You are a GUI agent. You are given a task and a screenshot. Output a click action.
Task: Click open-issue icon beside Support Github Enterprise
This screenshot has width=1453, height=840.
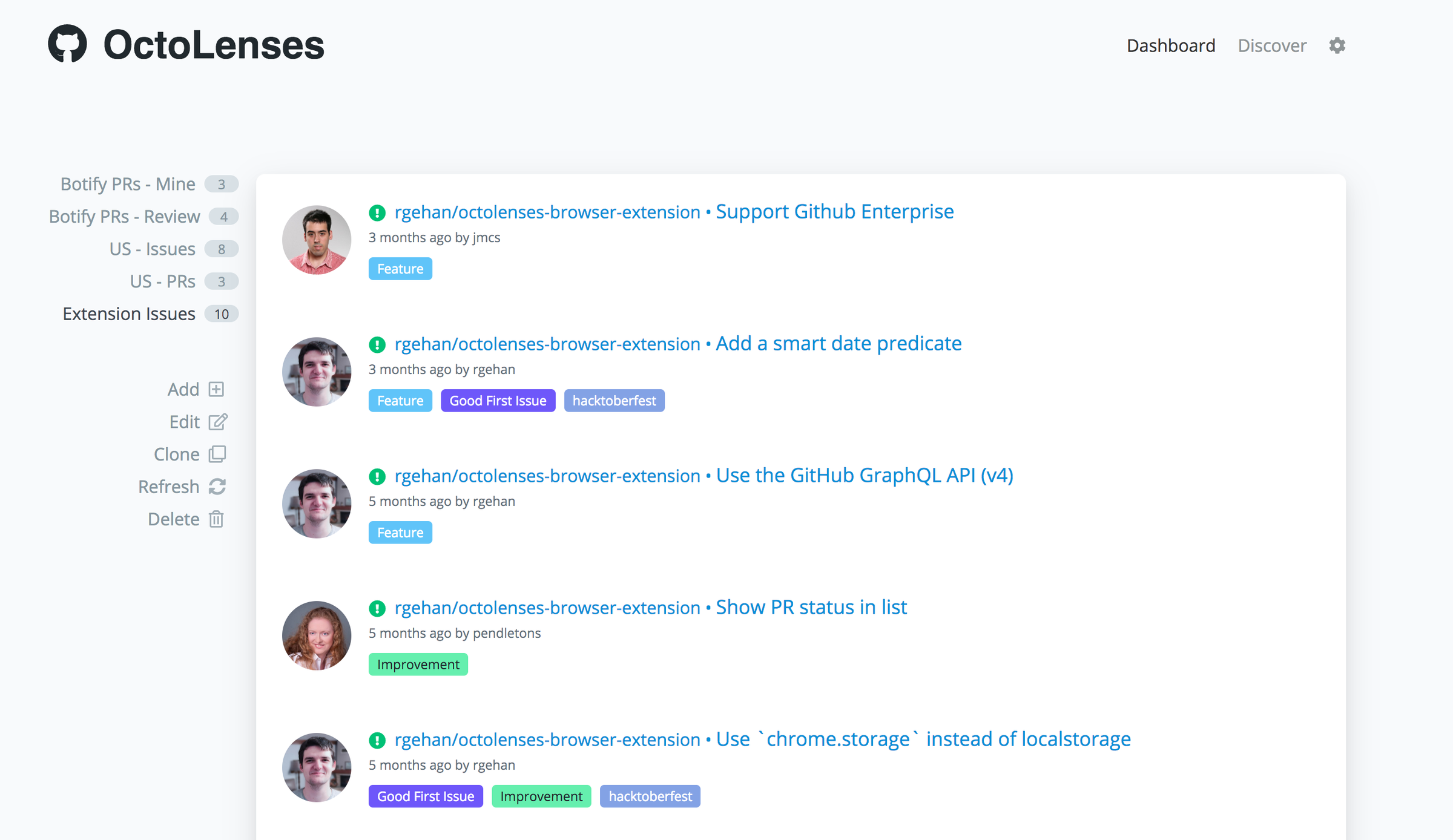tap(377, 212)
